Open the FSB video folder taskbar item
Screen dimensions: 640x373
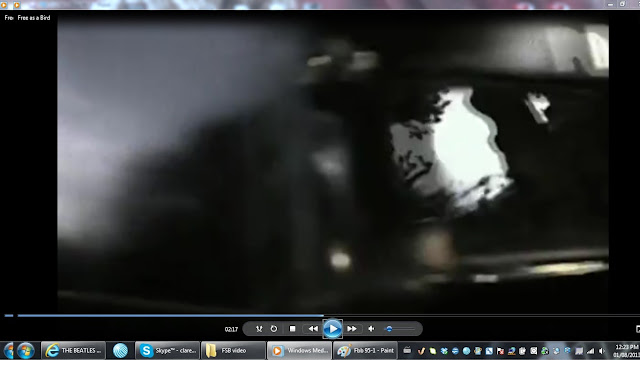(x=233, y=351)
